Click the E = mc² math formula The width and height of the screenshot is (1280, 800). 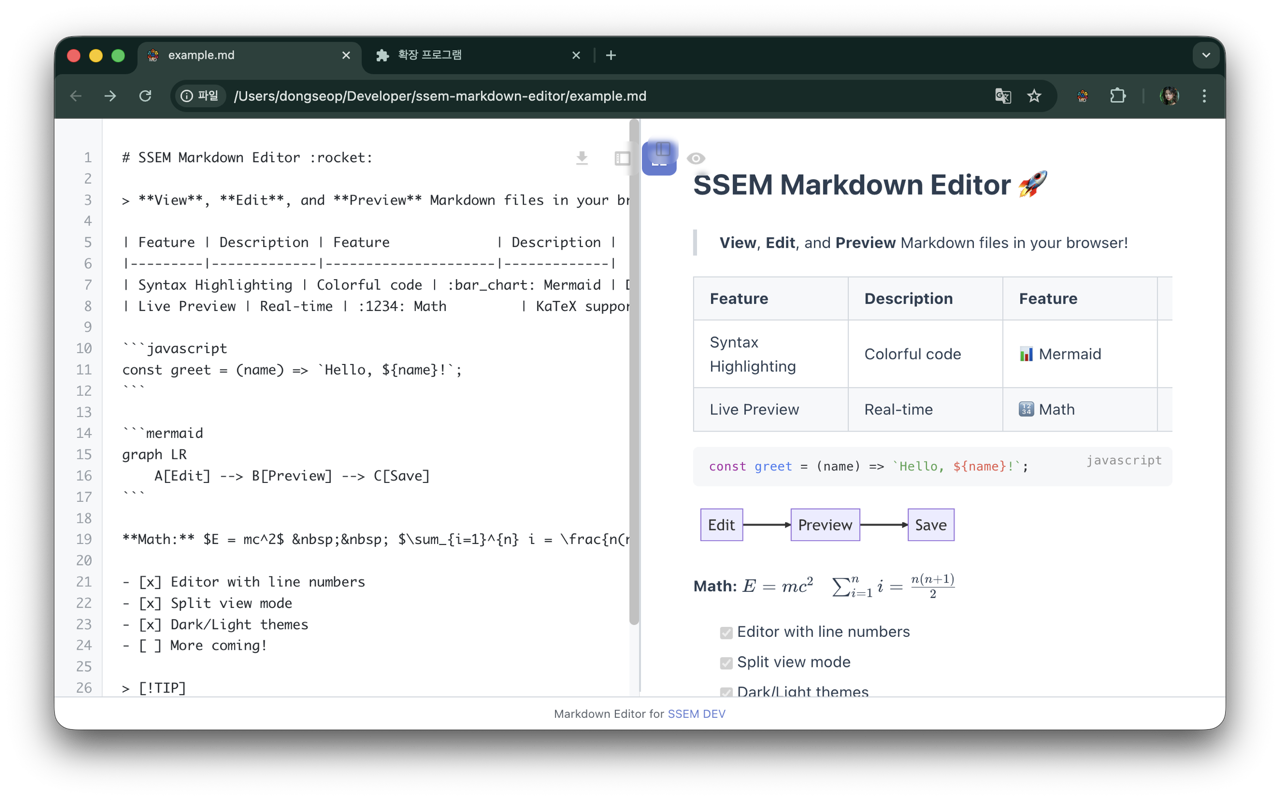(778, 586)
